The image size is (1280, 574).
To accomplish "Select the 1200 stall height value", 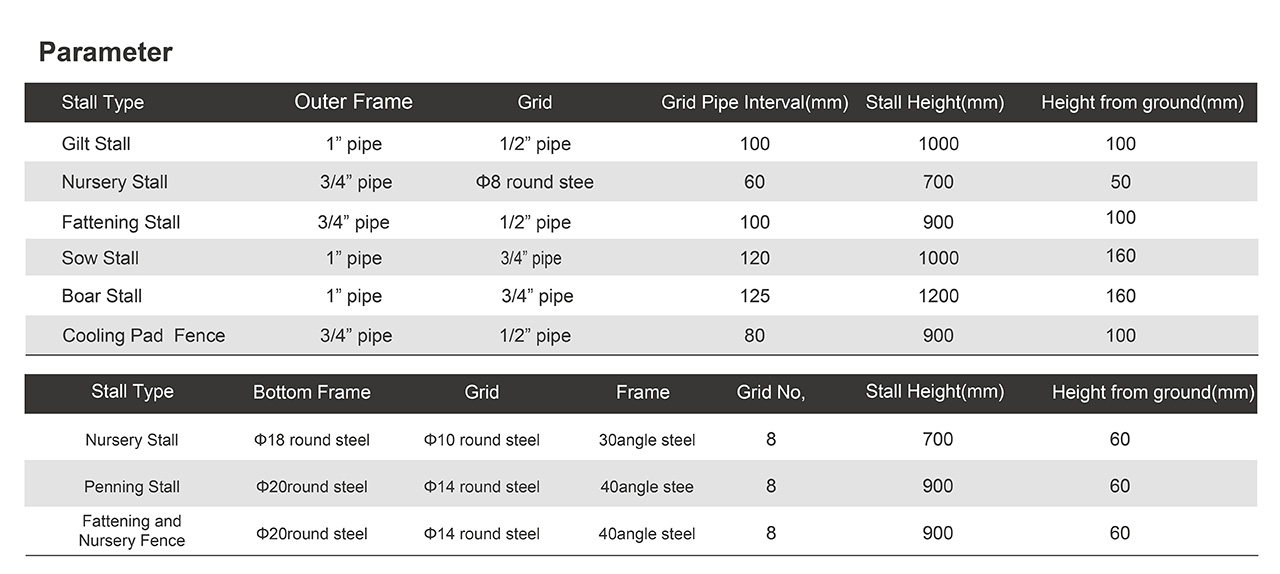I will (x=938, y=296).
